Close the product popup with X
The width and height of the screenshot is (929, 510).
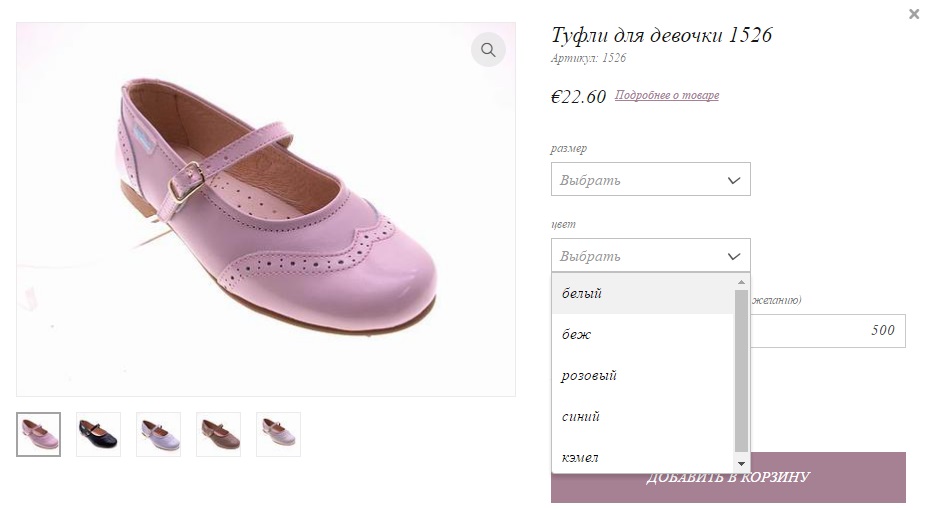(x=914, y=14)
